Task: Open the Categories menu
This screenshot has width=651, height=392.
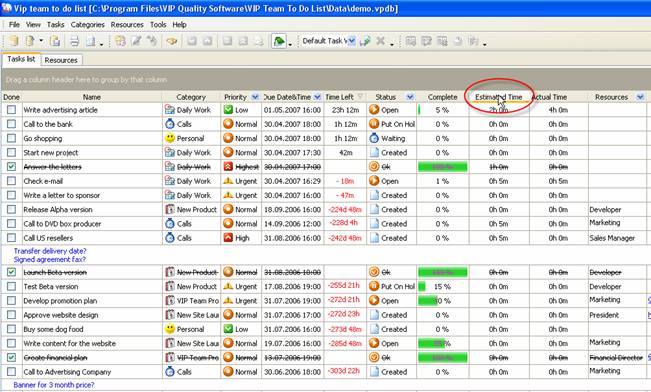Action: click(88, 24)
